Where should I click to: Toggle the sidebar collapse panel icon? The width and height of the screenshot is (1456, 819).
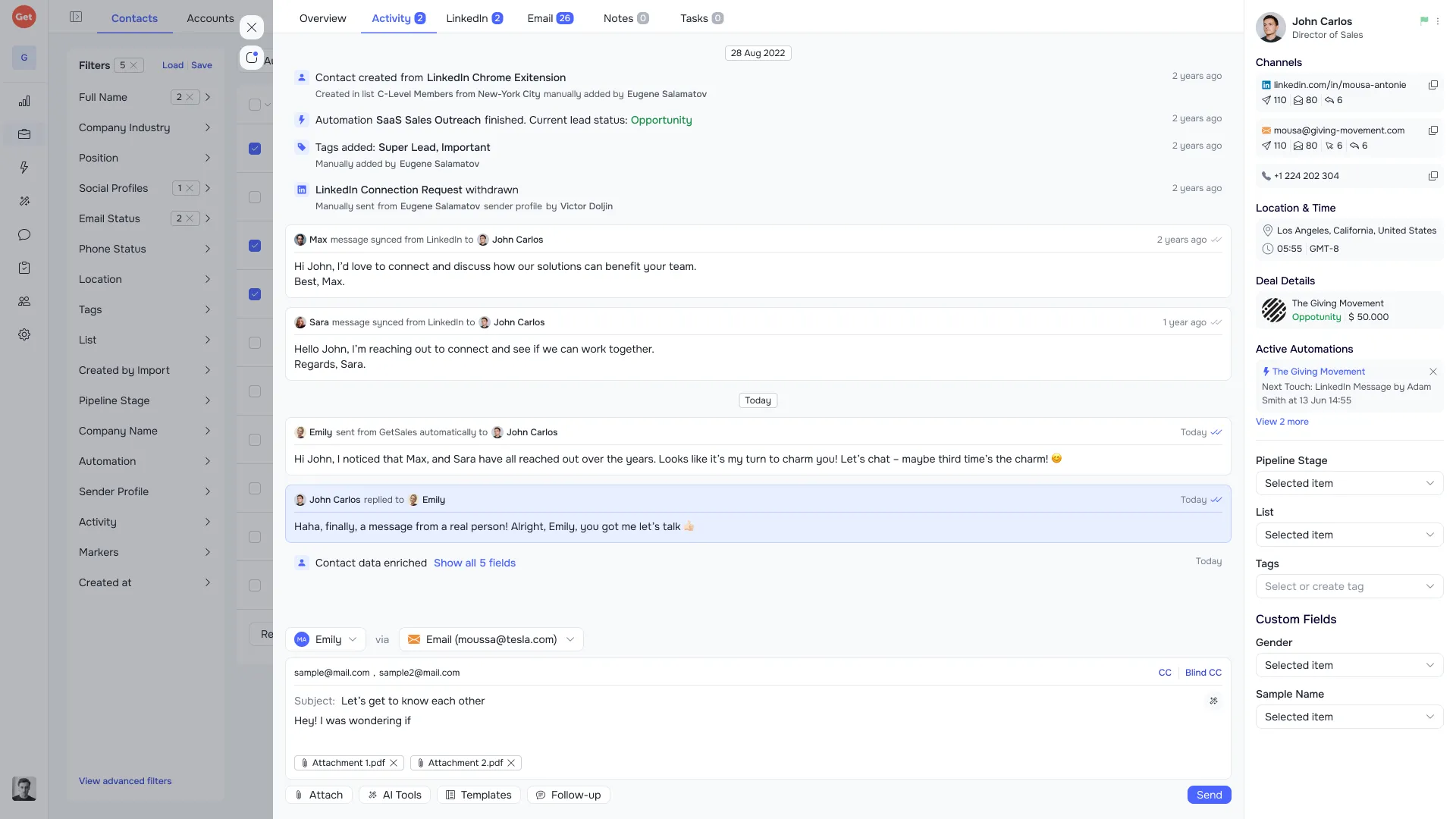click(76, 17)
